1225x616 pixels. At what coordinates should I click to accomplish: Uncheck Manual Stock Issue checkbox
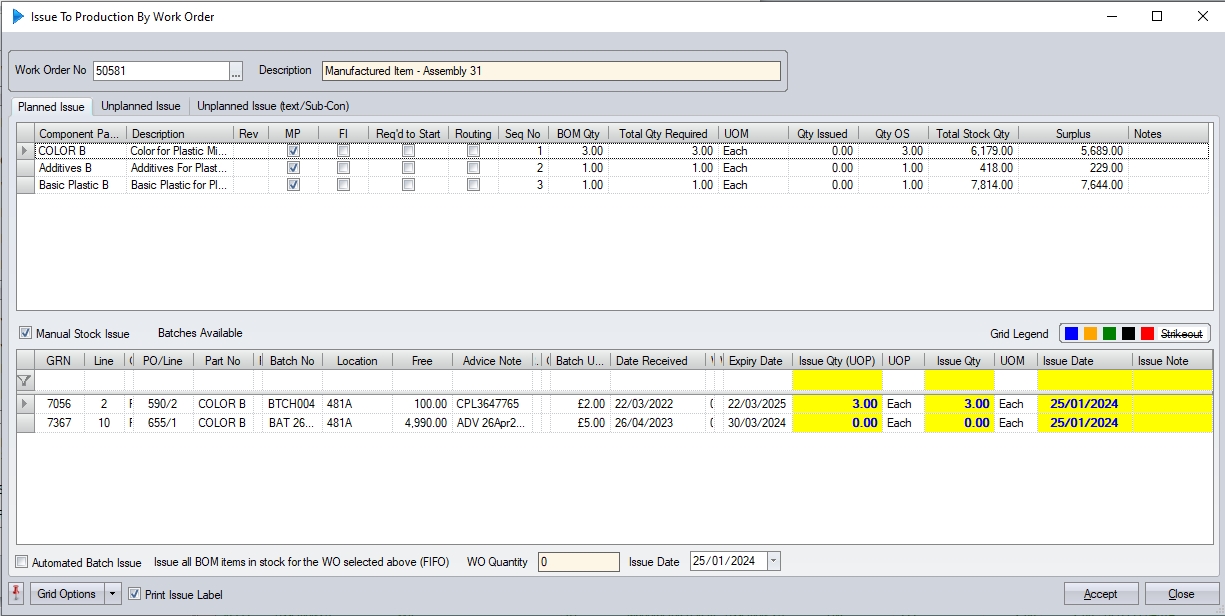[26, 334]
